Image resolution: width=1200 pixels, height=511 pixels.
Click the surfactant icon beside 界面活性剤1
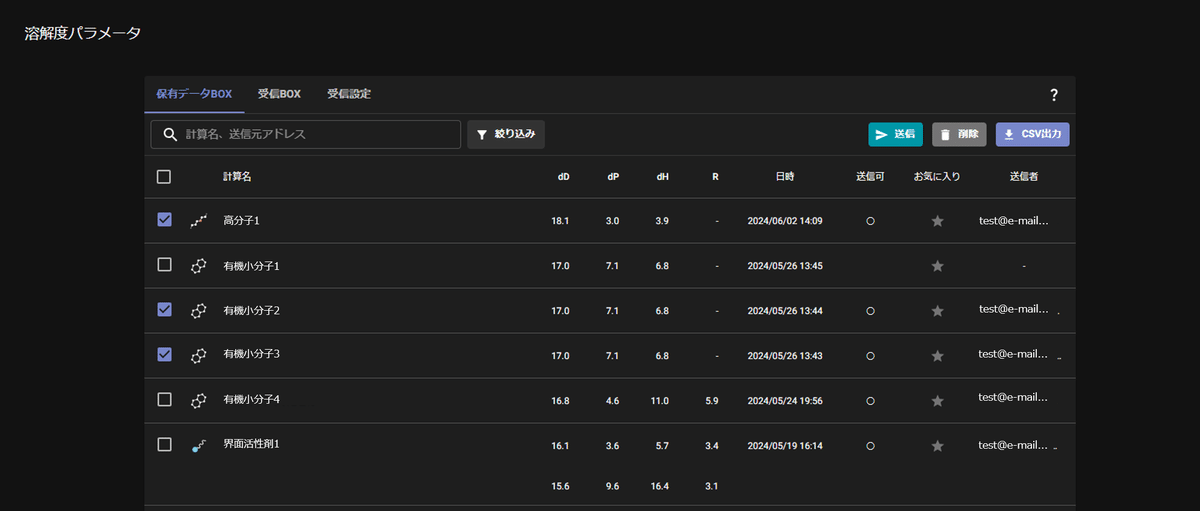pos(199,445)
